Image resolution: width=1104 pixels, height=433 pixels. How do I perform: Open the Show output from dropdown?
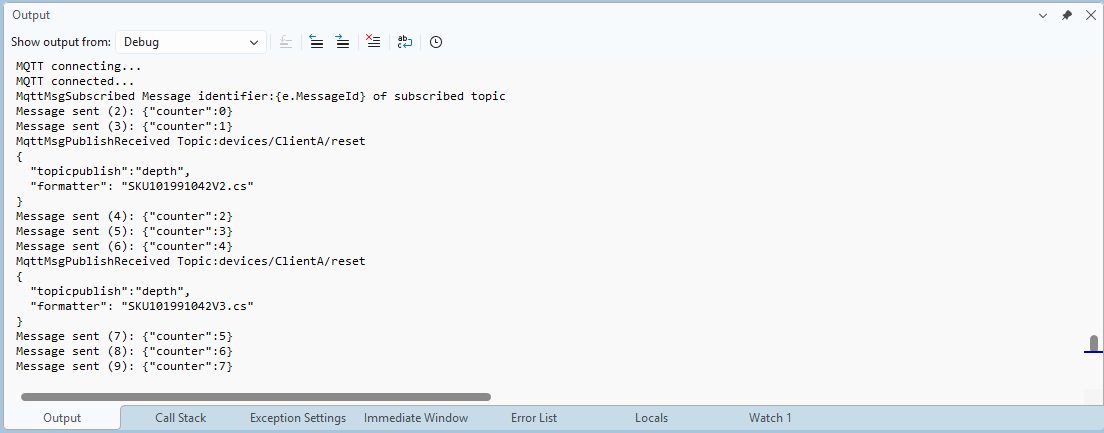click(x=191, y=42)
